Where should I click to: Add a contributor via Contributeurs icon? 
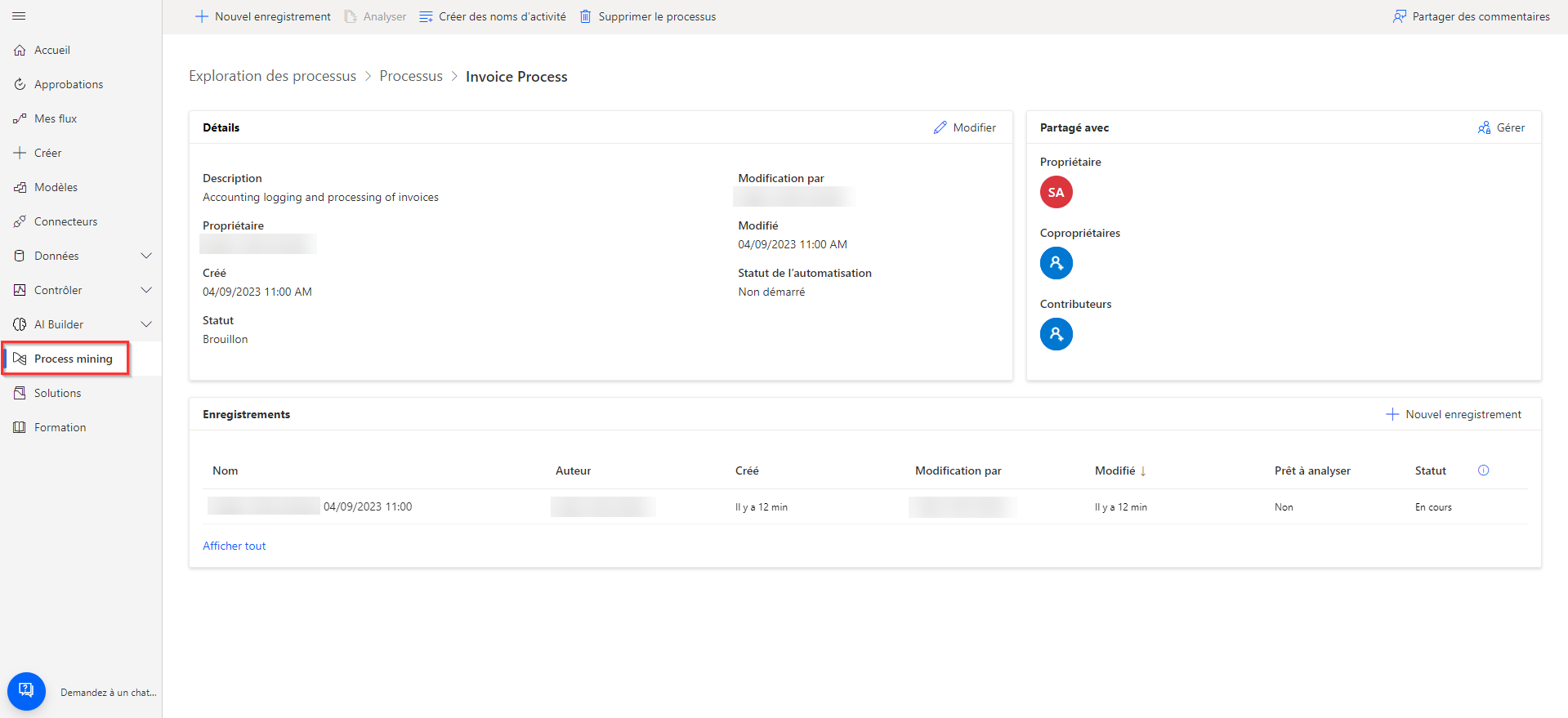1056,334
